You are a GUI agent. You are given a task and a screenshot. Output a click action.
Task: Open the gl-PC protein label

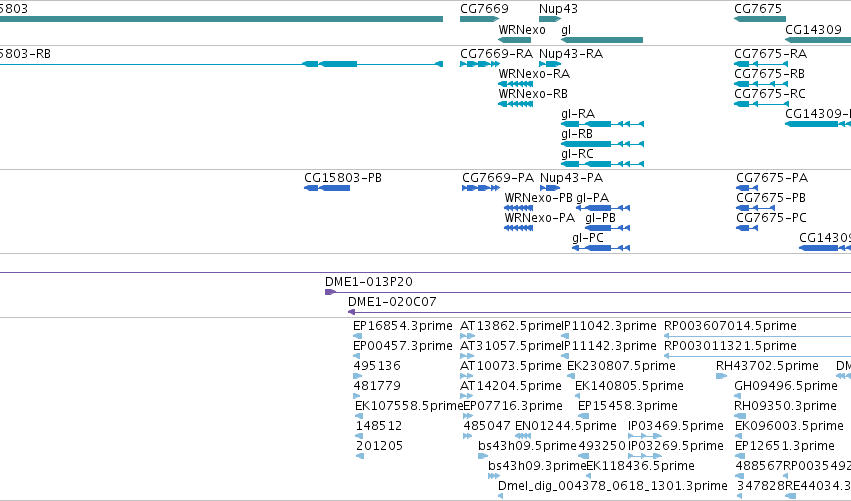tap(588, 238)
